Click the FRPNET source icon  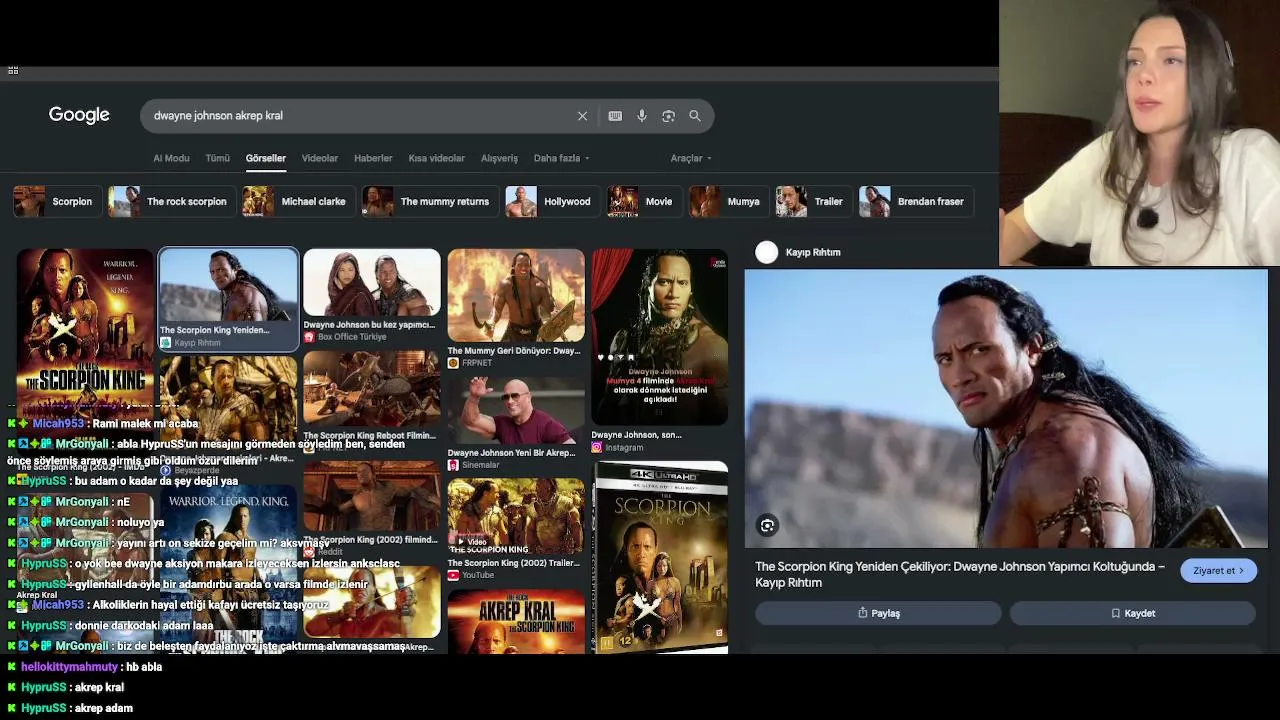point(453,363)
